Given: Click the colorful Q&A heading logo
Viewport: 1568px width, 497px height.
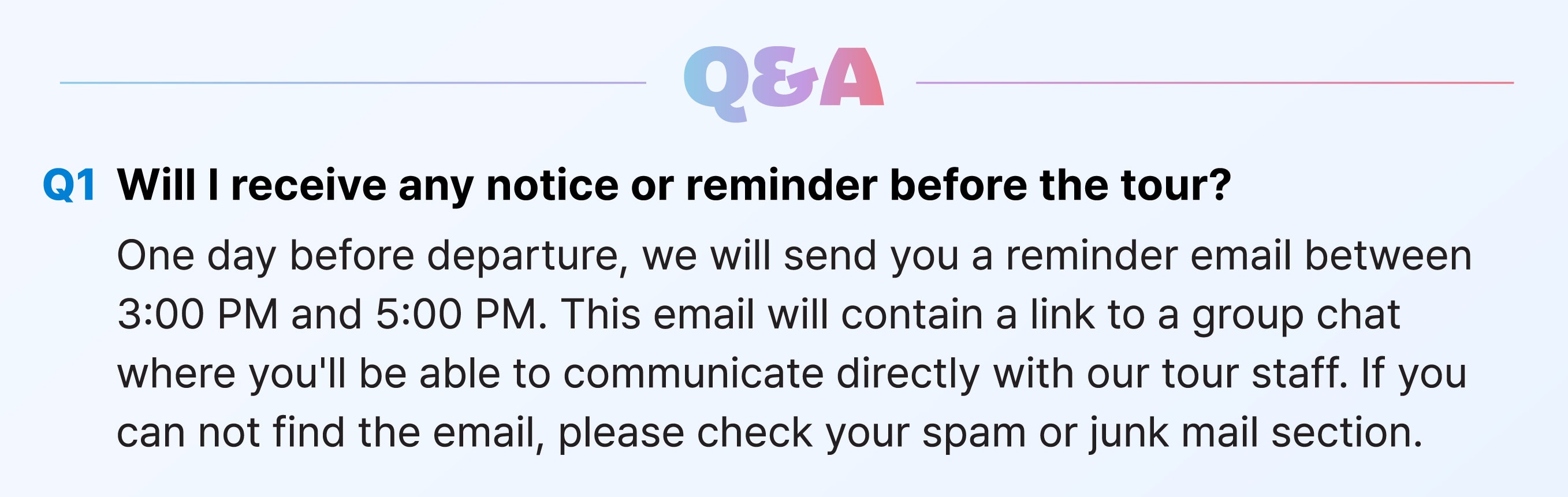Looking at the screenshot, I should pyautogui.click(x=783, y=83).
